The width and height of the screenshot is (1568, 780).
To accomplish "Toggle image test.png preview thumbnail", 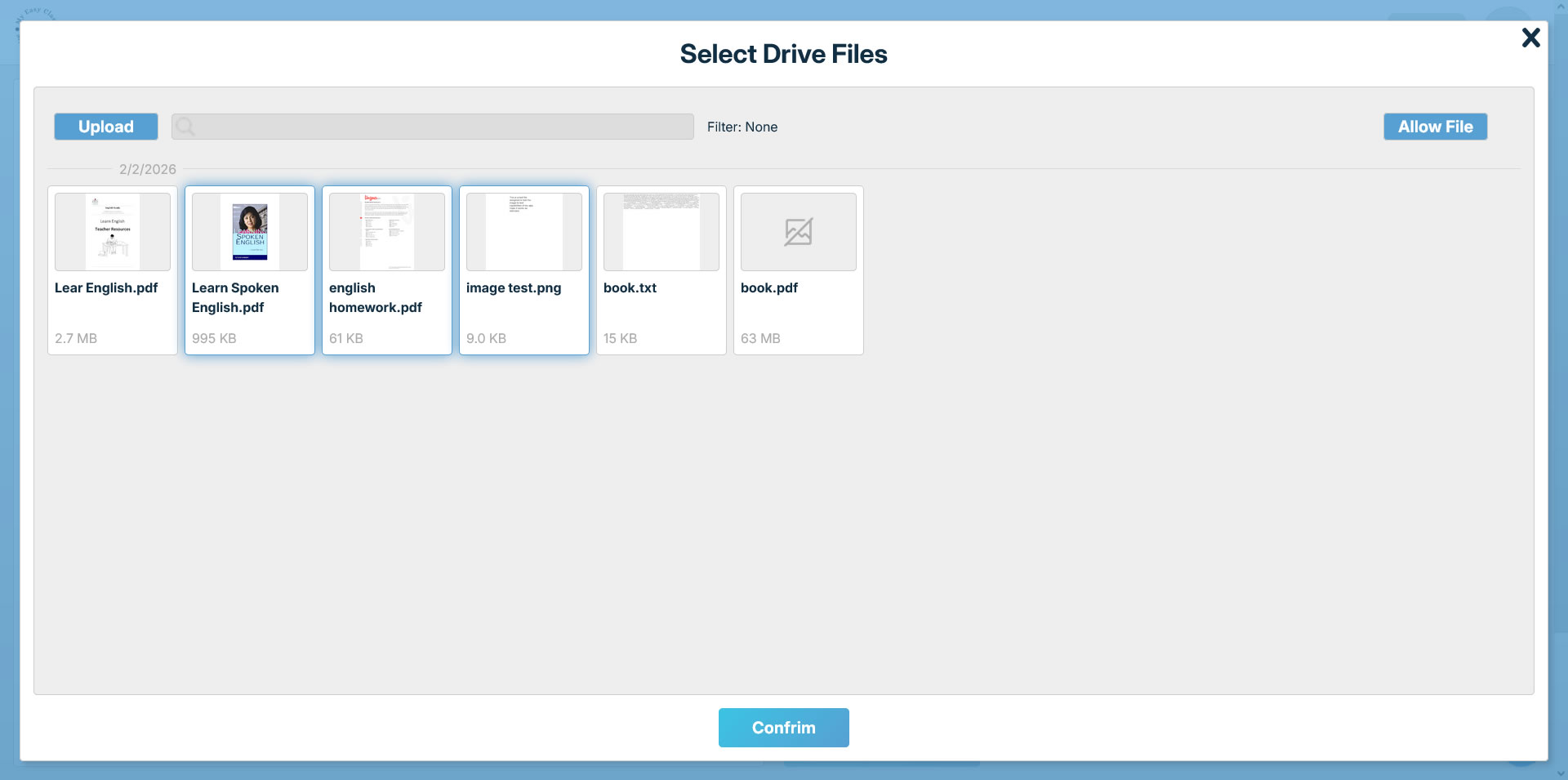I will (524, 232).
